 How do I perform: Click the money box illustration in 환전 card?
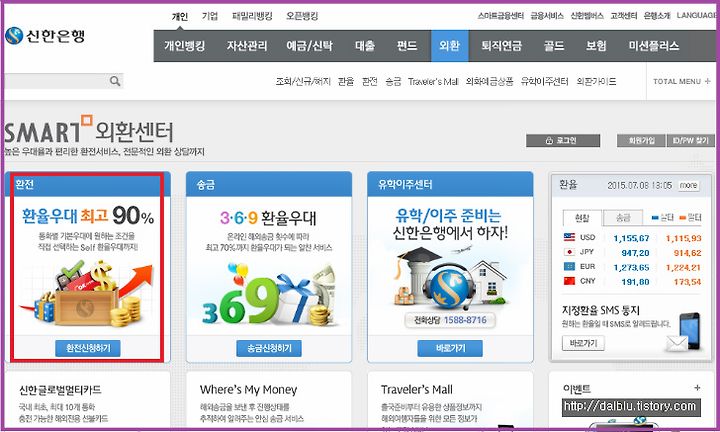pyautogui.click(x=87, y=293)
